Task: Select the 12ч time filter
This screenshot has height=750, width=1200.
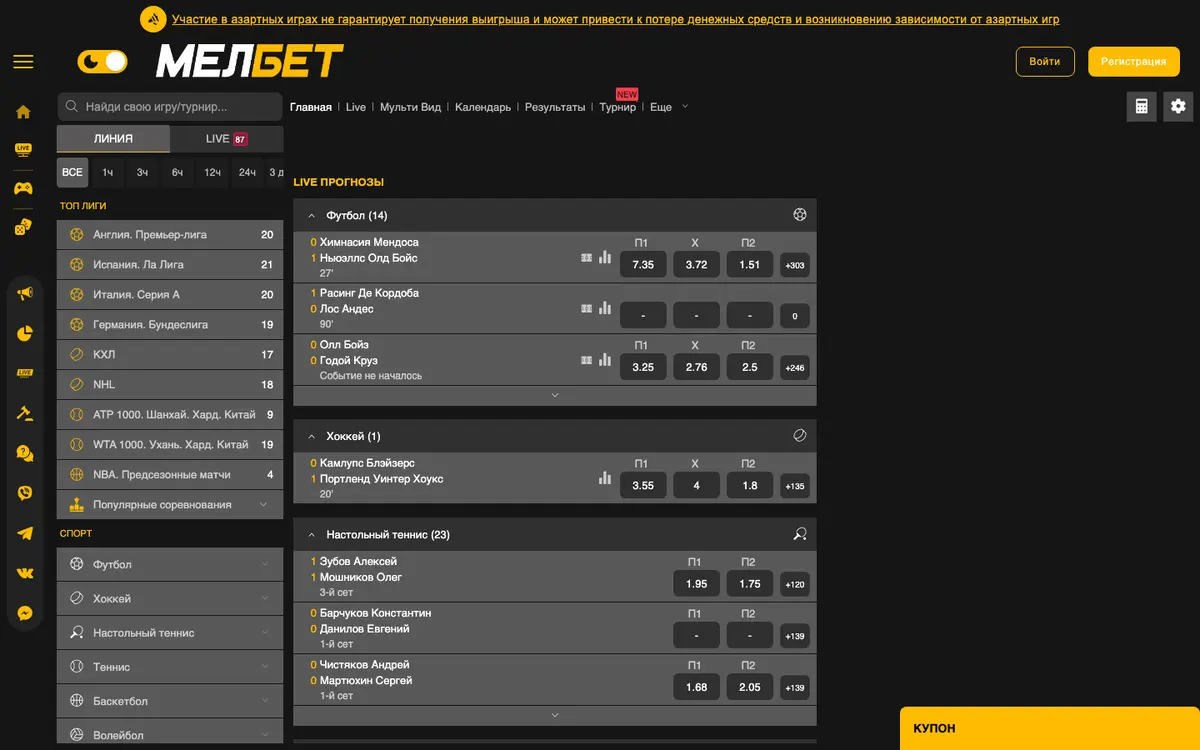Action: [x=212, y=173]
